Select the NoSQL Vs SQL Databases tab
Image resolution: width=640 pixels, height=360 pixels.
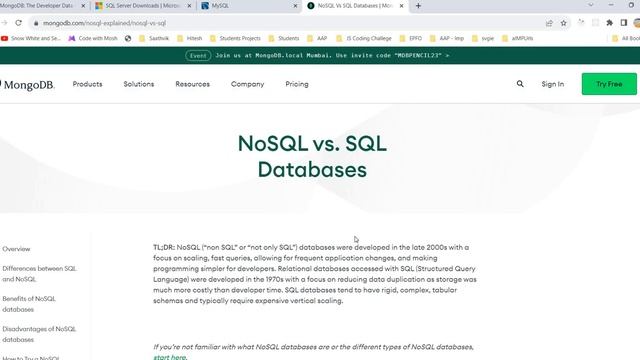pyautogui.click(x=355, y=6)
